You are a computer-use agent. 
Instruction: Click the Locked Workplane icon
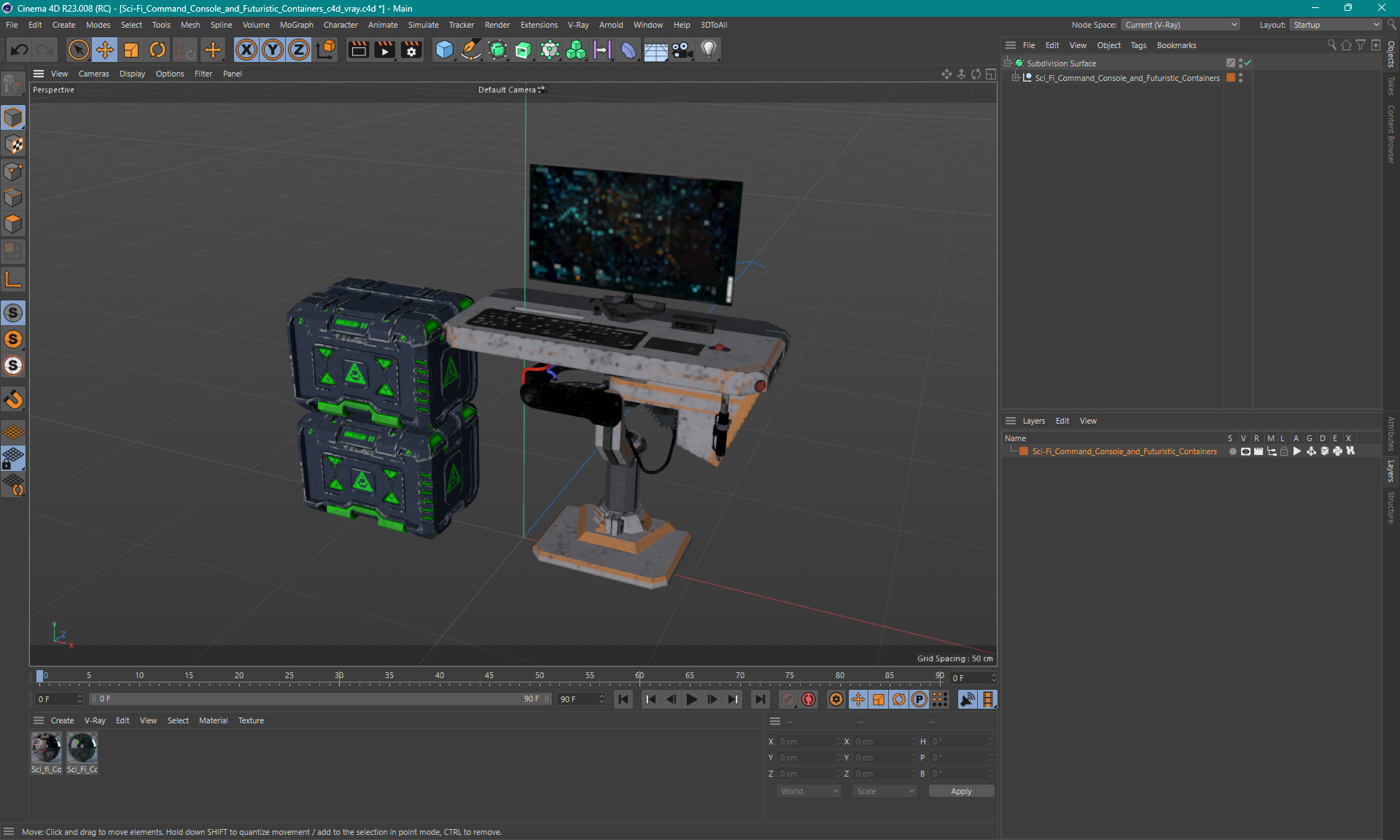13,459
